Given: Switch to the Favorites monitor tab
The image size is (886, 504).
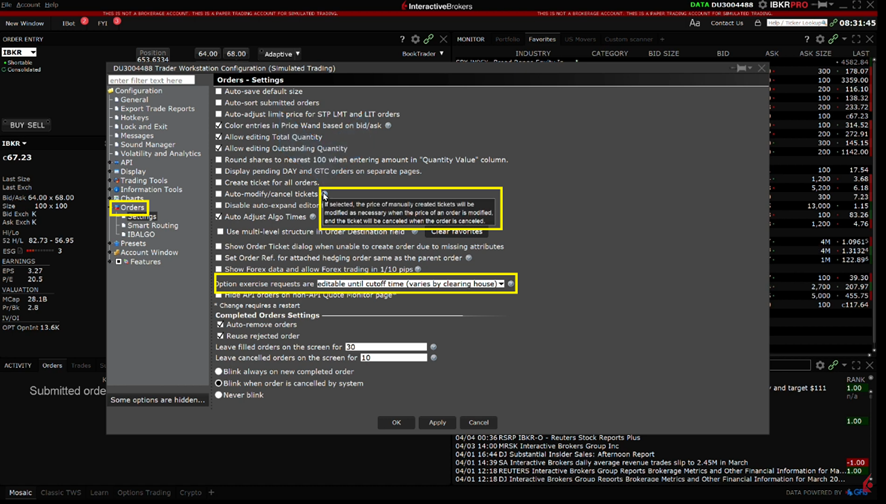Looking at the screenshot, I should pyautogui.click(x=542, y=40).
